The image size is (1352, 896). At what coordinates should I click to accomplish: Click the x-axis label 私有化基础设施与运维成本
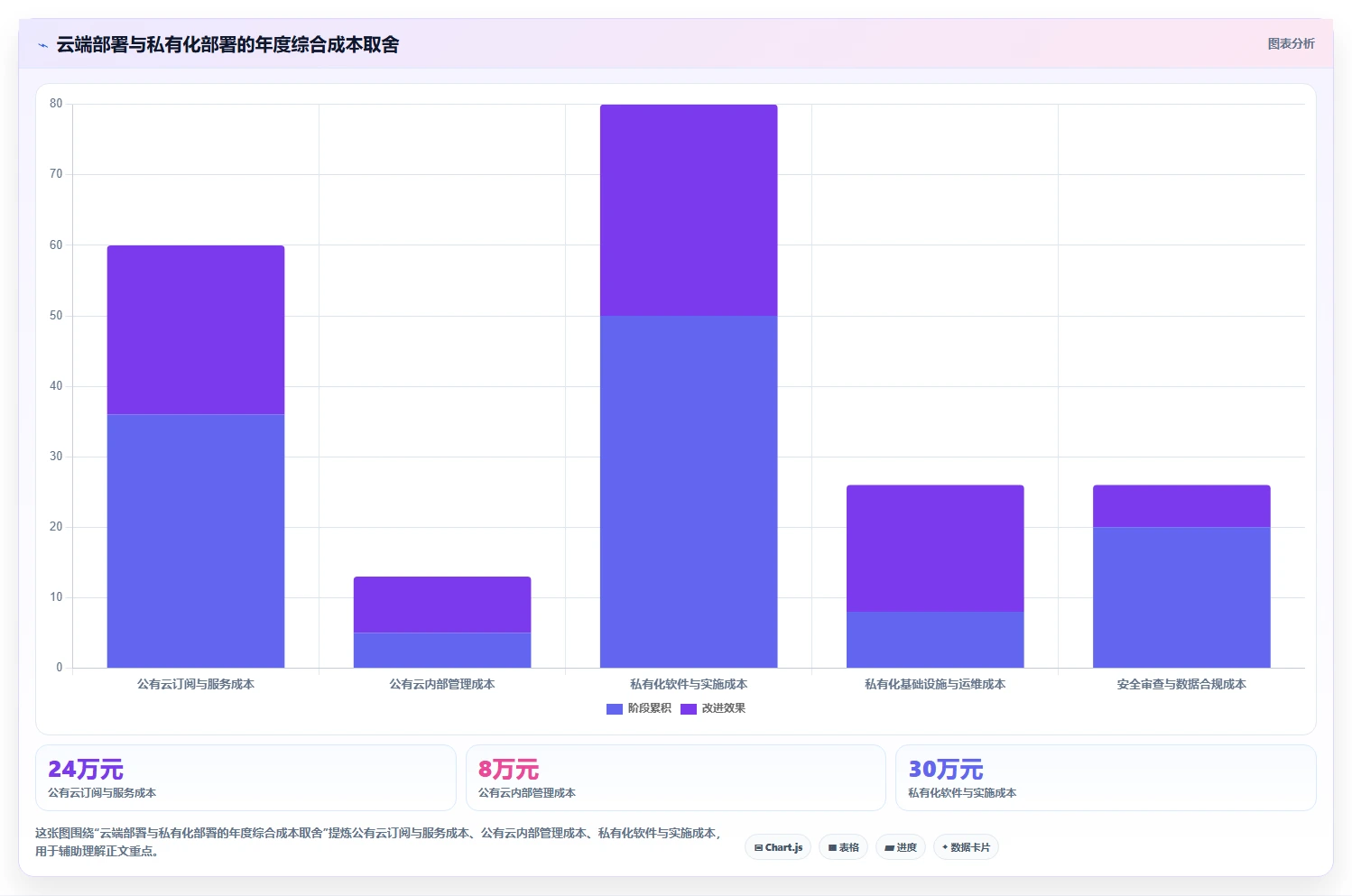[935, 684]
